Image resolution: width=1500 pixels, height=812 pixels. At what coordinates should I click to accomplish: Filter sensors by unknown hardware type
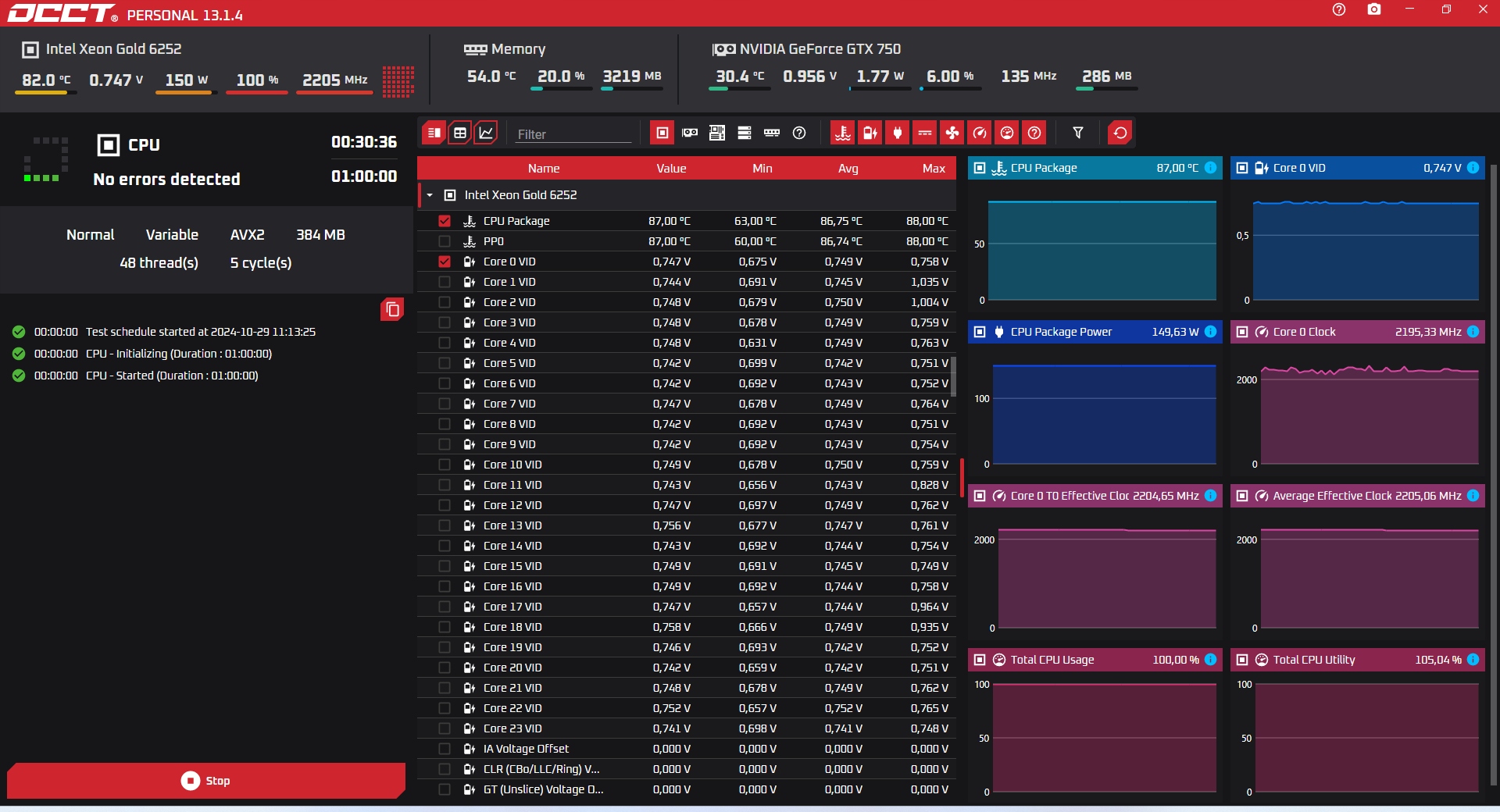tap(799, 133)
